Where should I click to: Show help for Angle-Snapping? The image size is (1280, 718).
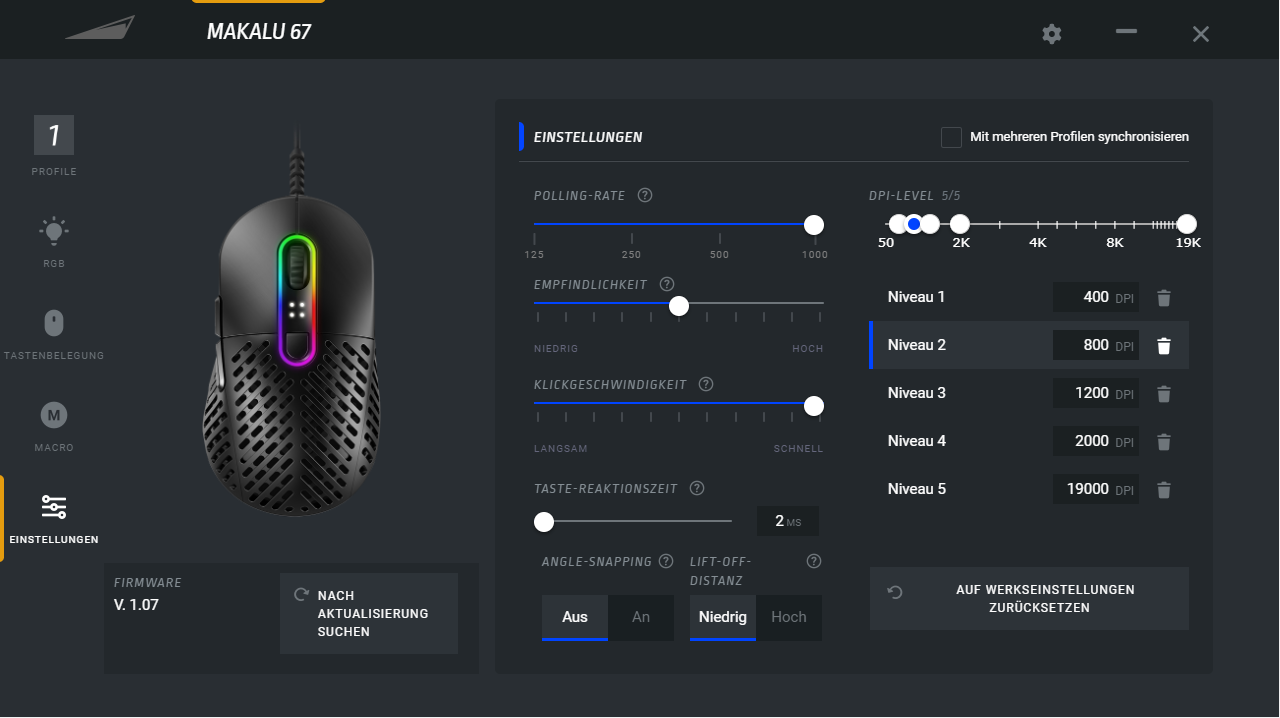666,561
